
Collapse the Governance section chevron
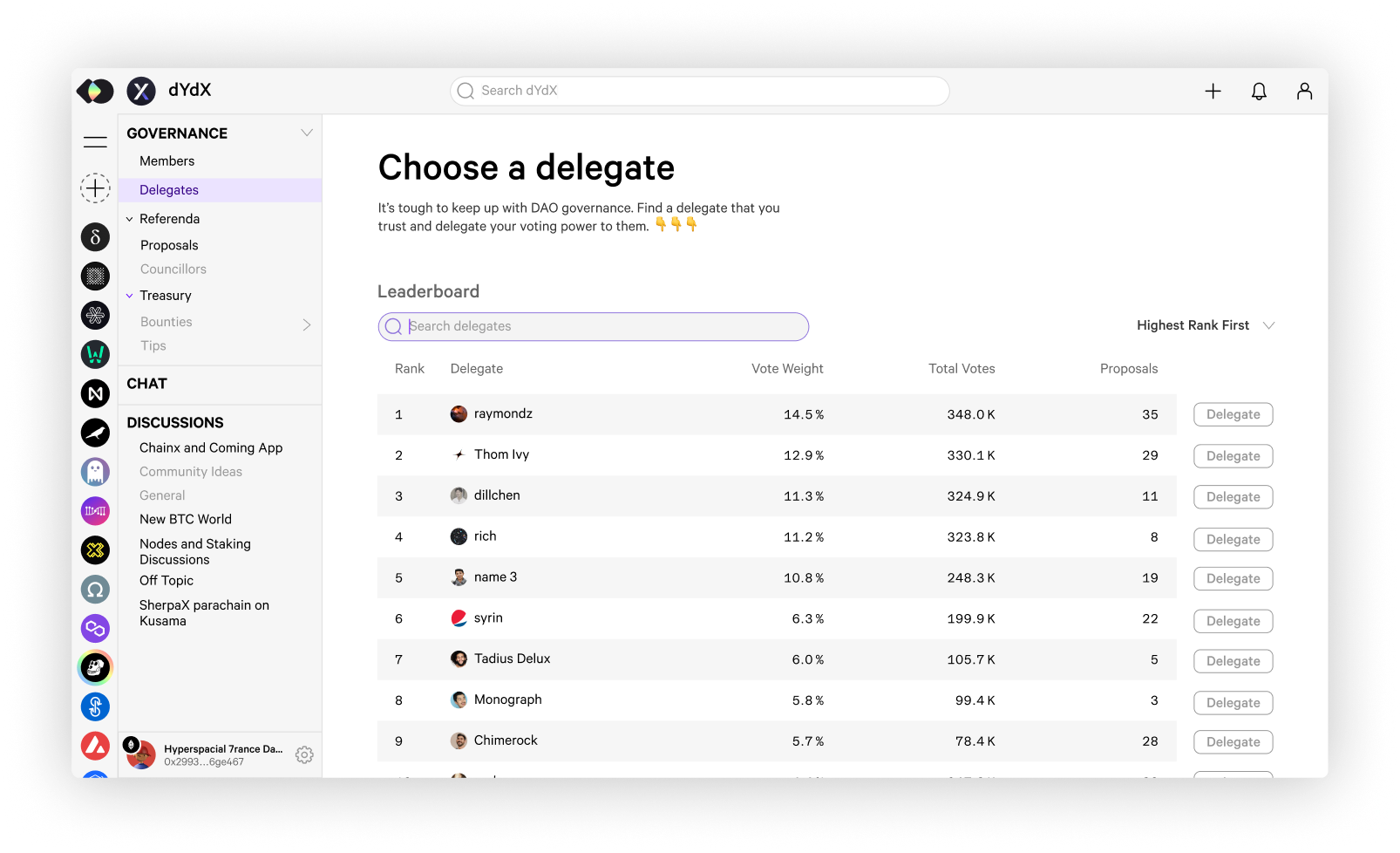(x=307, y=133)
